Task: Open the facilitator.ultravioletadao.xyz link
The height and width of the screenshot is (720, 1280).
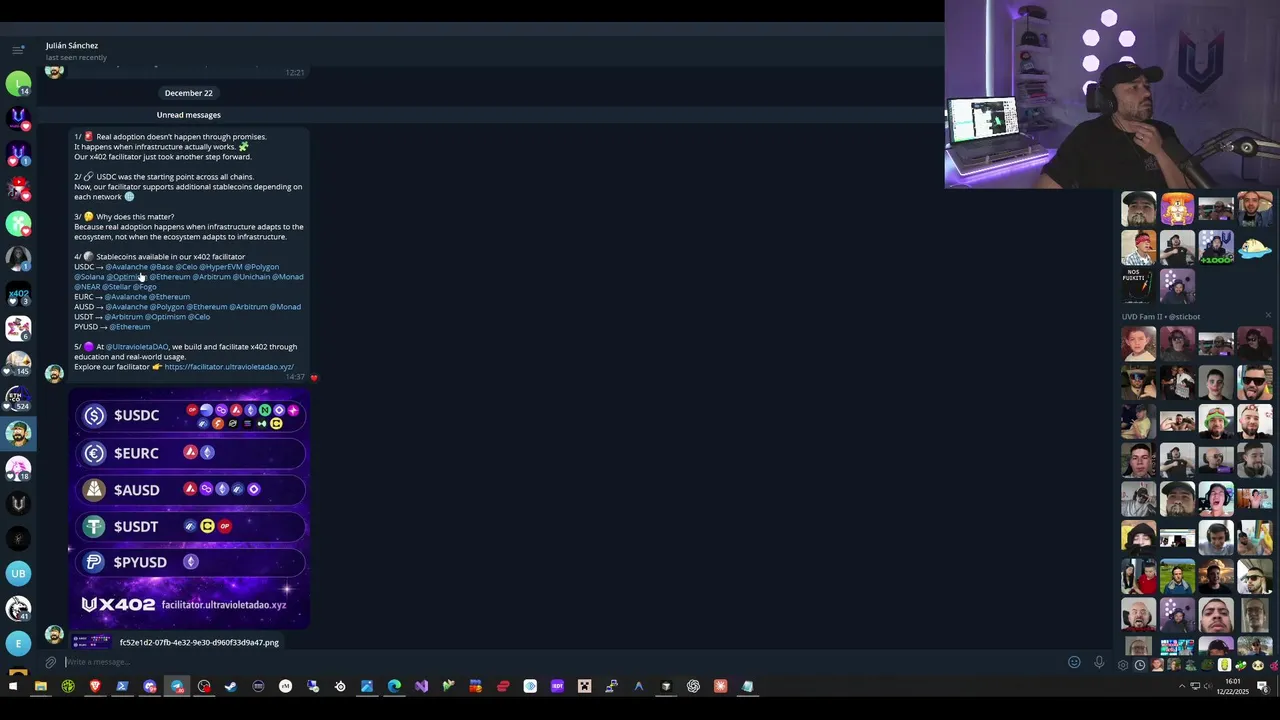Action: point(229,367)
